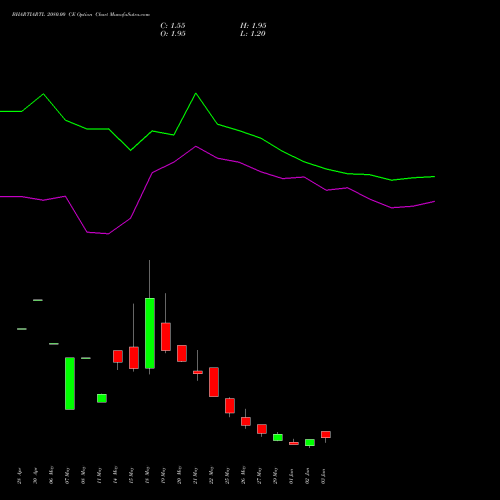Select the thin red candle for 01 Jun
Image resolution: width=500 pixels, height=500 pixels.
[294, 443]
